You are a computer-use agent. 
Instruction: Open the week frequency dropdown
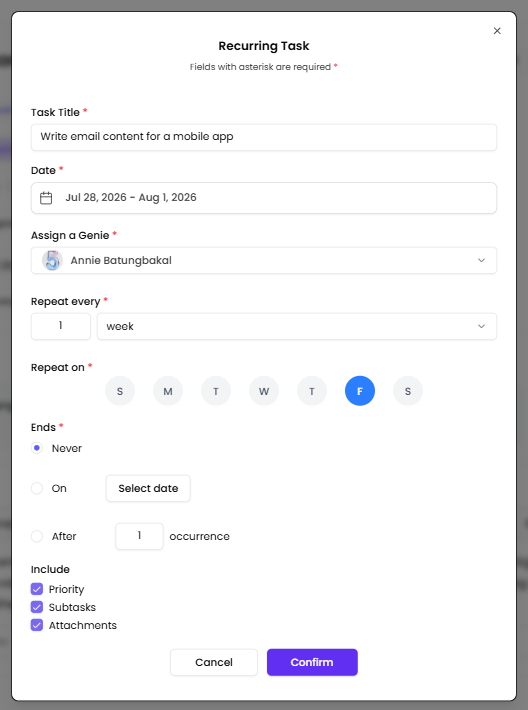[297, 326]
